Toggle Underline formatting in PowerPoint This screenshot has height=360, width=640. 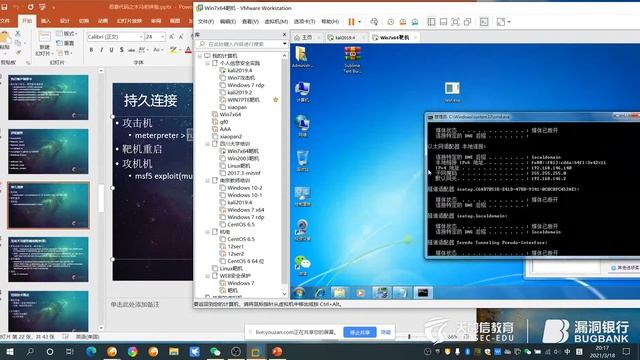pyautogui.click(x=111, y=50)
